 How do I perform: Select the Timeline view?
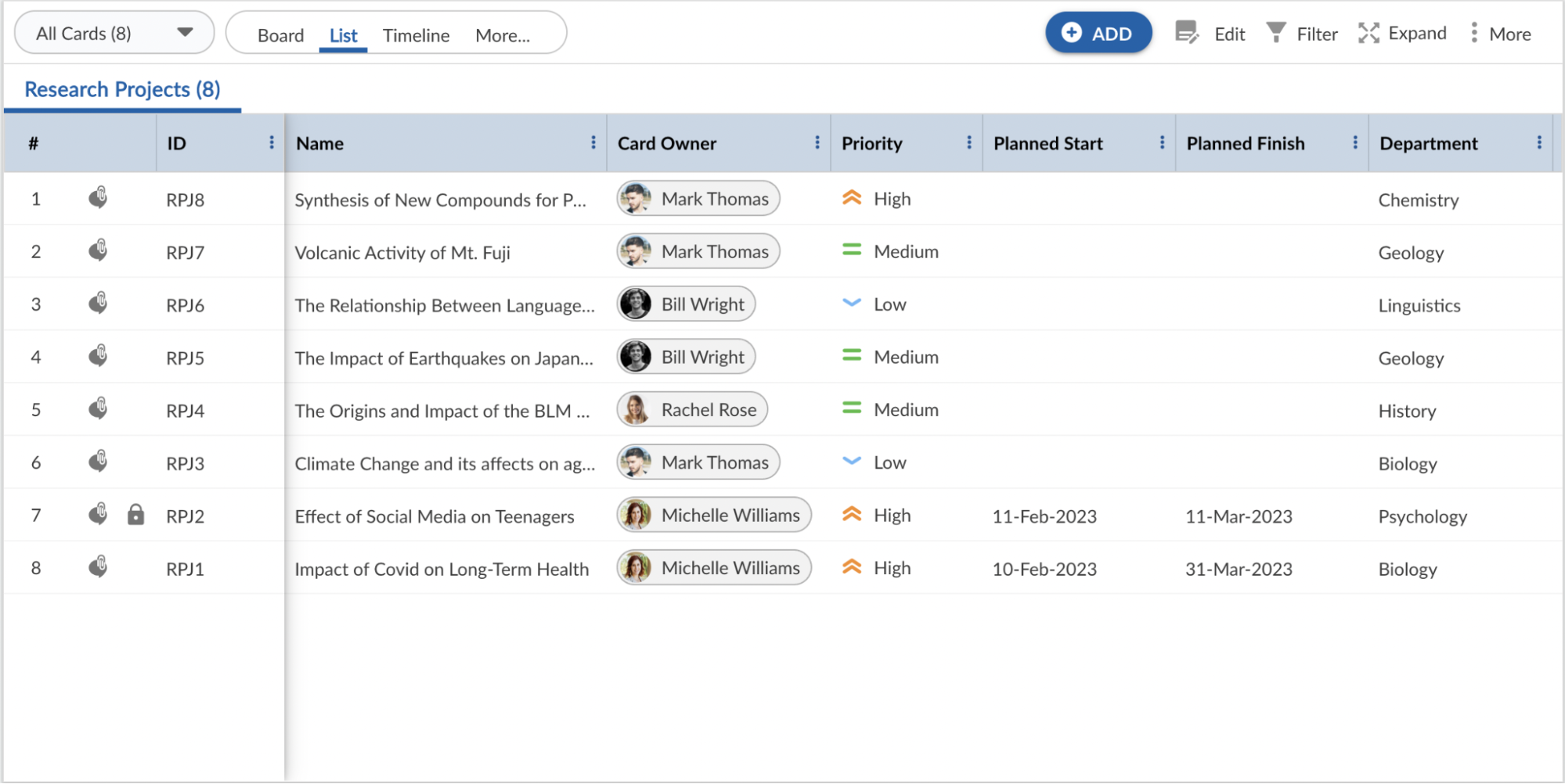(416, 34)
